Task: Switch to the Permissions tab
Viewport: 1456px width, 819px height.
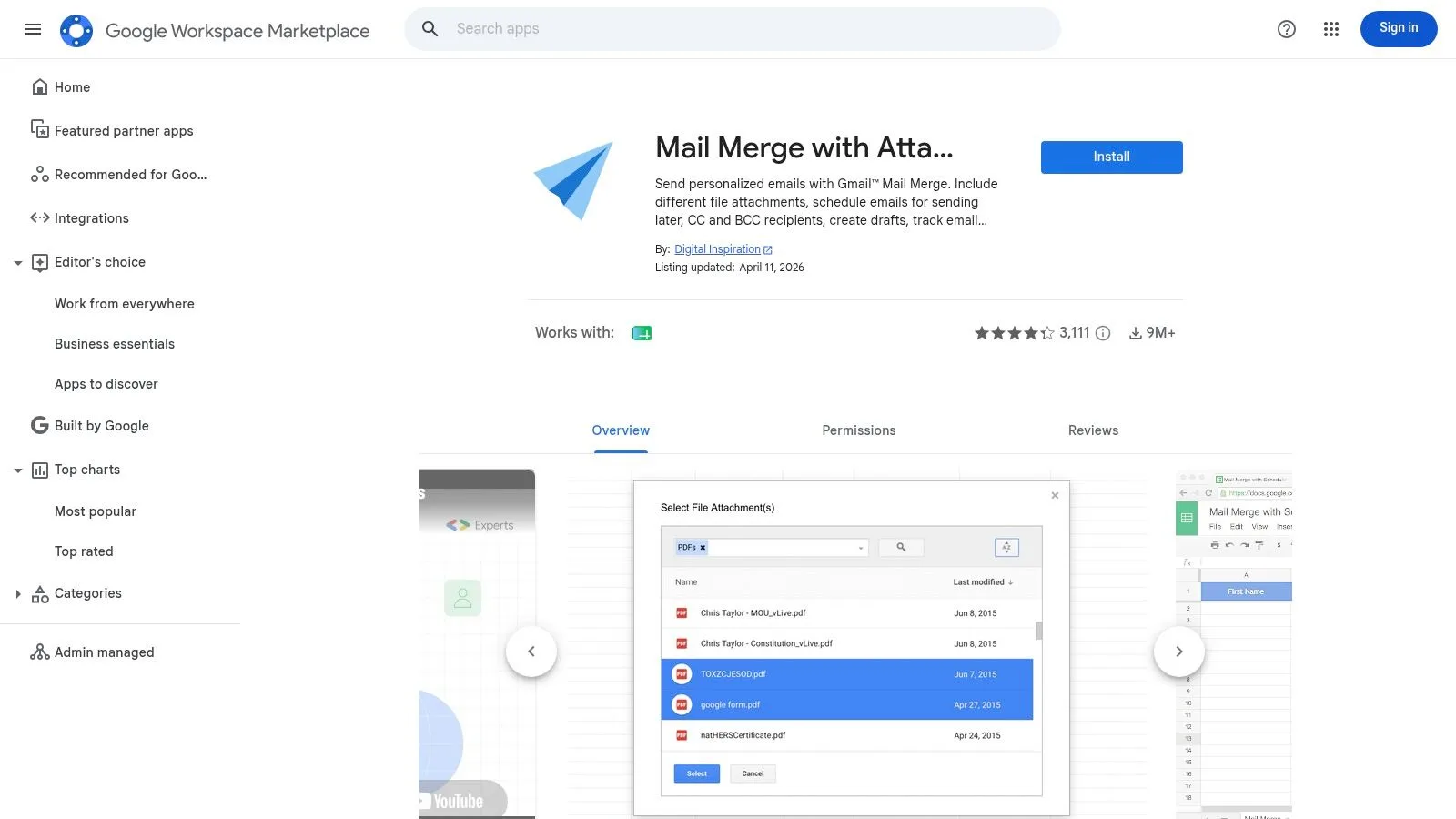Action: pos(858,430)
